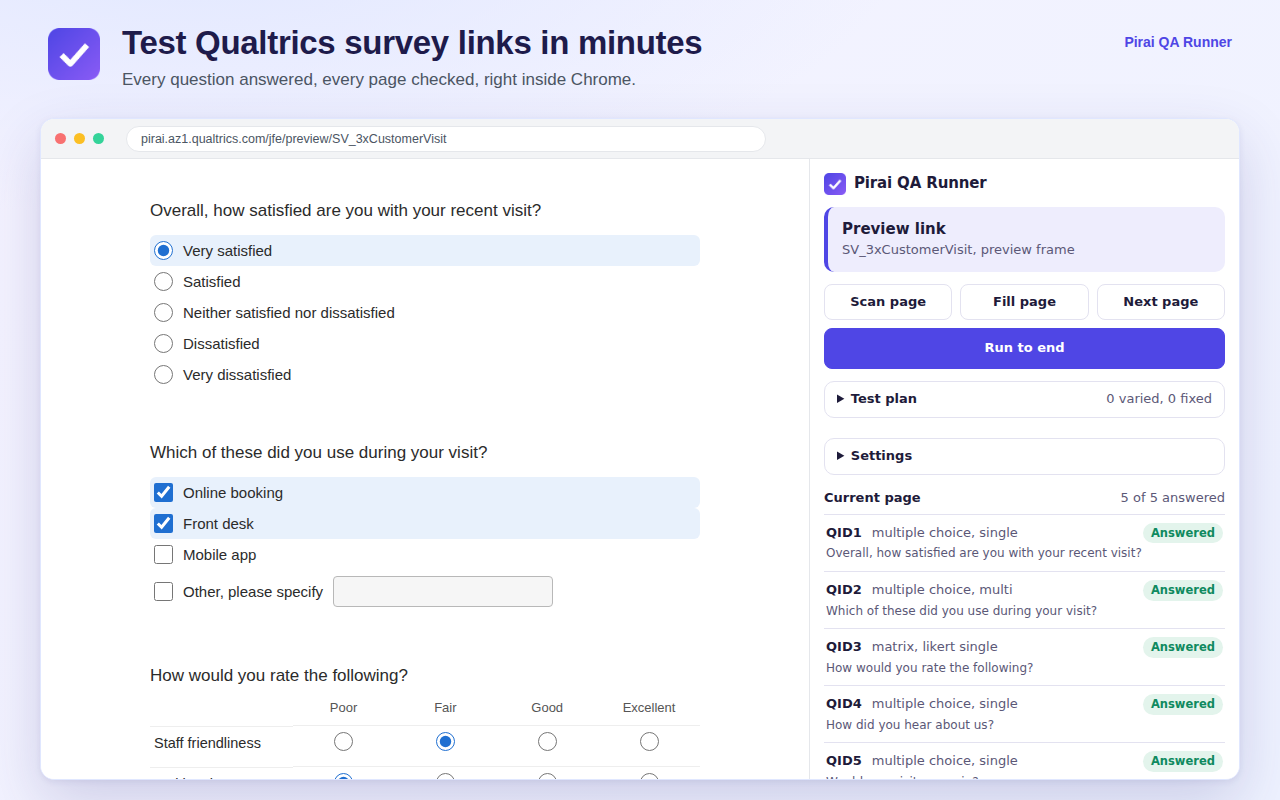Click the '5 of 5 answered' status text
Screen dimensions: 1280x800
click(x=1172, y=498)
